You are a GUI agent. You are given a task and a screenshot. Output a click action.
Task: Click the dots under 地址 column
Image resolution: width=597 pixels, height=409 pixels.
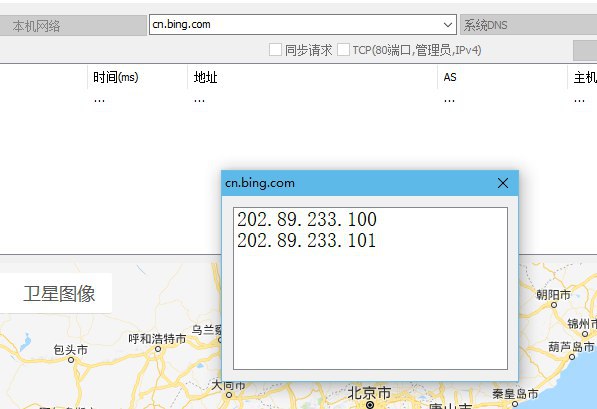[199, 101]
